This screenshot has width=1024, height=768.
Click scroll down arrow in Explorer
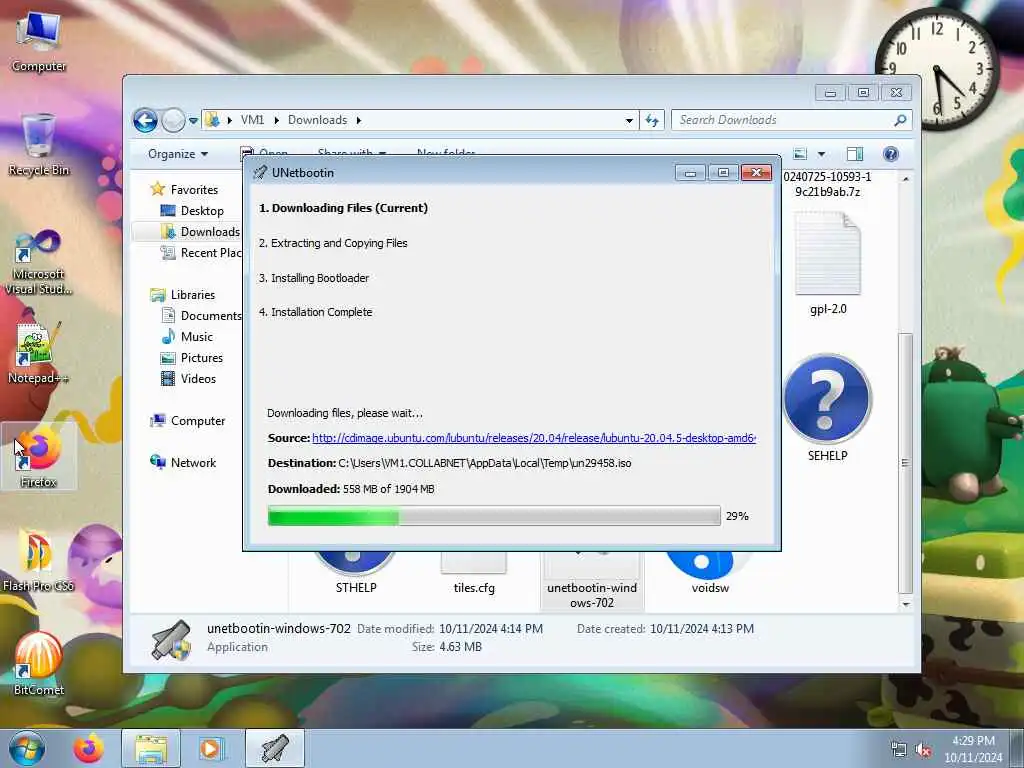click(x=905, y=604)
